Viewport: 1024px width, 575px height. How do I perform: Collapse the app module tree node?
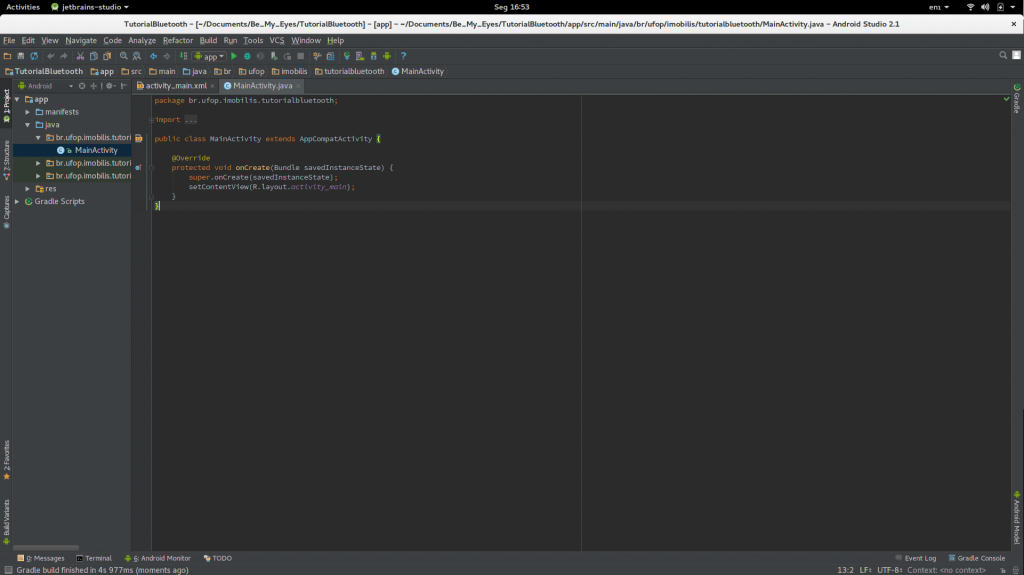coord(17,99)
